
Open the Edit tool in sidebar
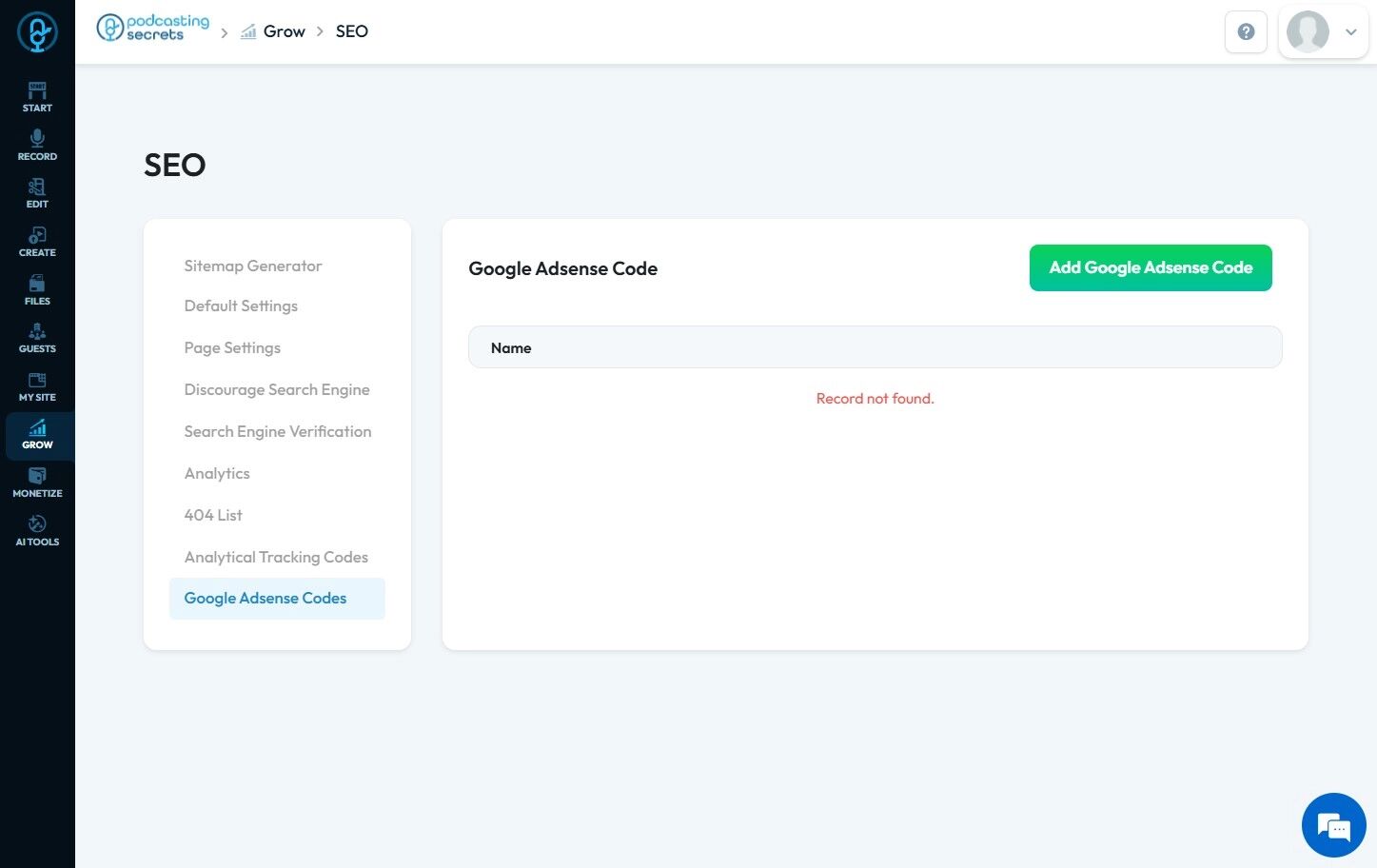coord(37,193)
